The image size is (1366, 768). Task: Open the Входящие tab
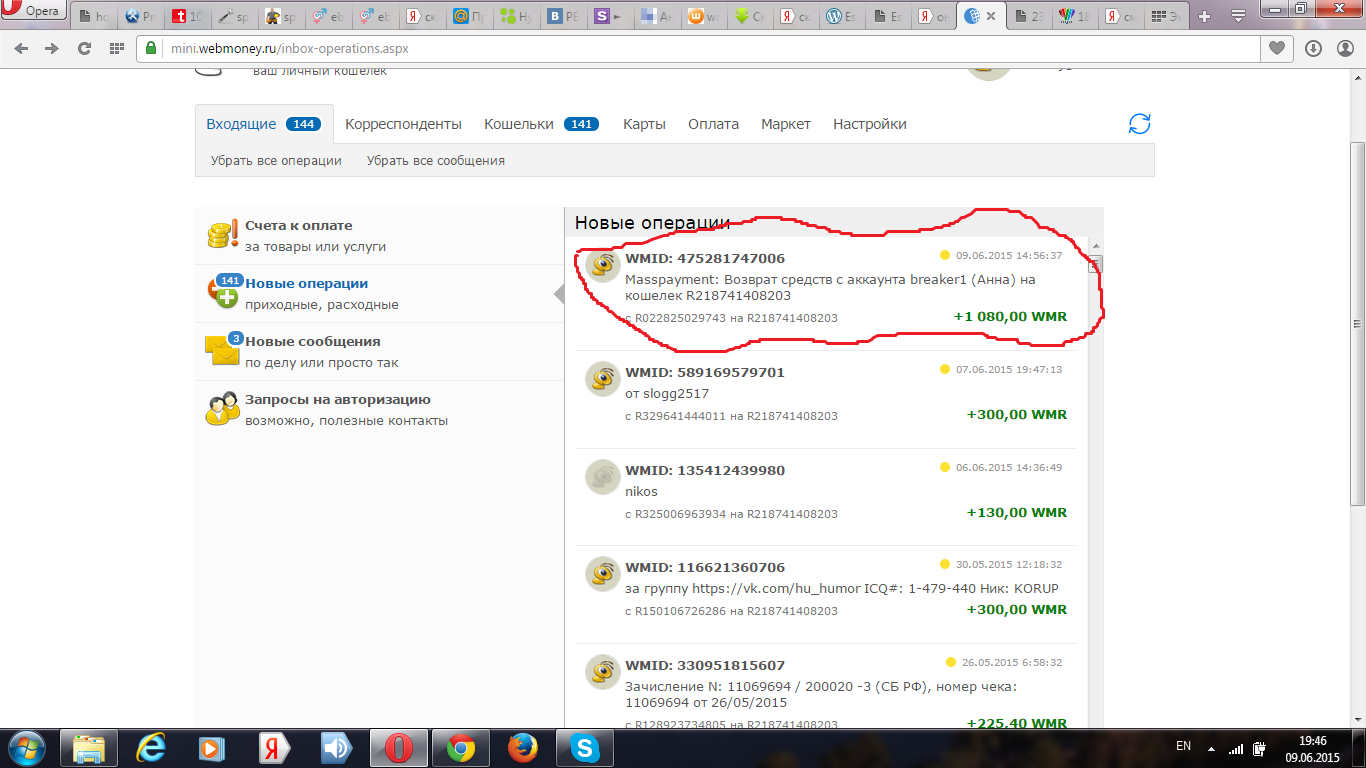[241, 124]
